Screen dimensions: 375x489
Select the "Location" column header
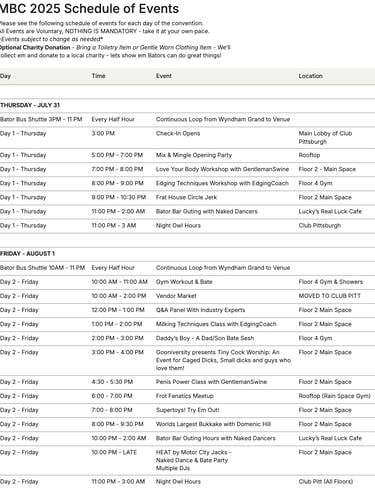point(310,76)
